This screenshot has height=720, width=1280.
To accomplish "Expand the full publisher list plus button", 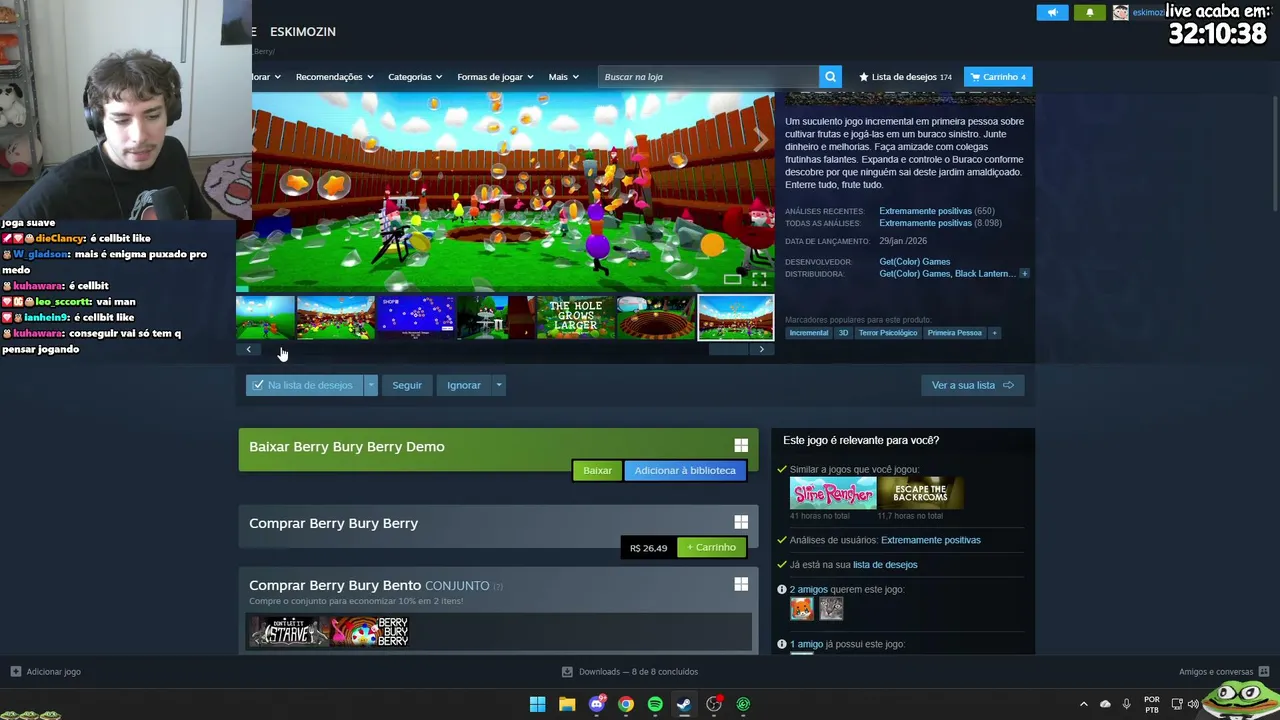I will 1024,274.
